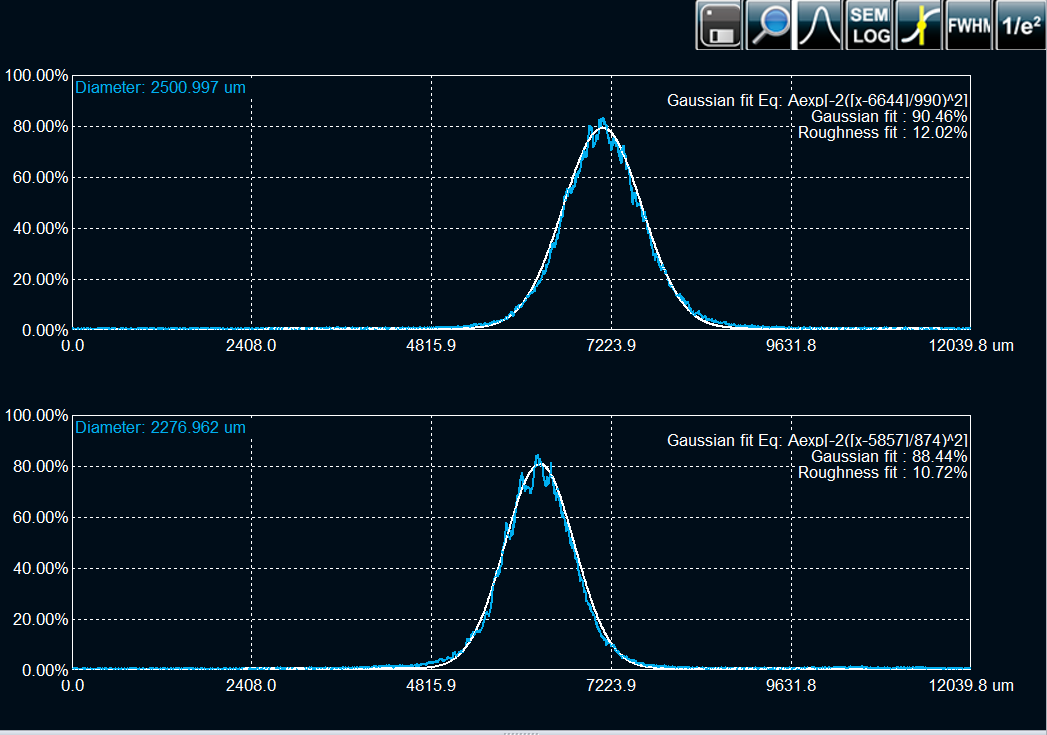This screenshot has width=1047, height=735.
Task: Click the Roughness fit 10.72% label
Action: pyautogui.click(x=882, y=472)
